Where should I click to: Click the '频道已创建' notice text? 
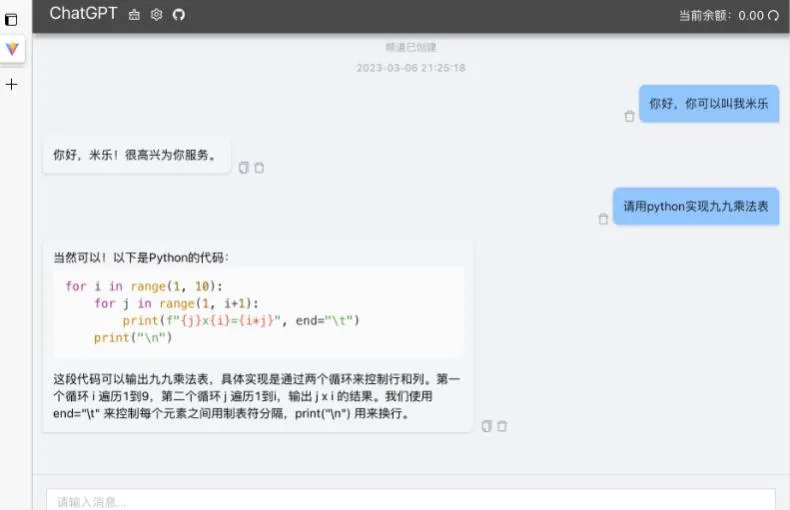(x=411, y=47)
